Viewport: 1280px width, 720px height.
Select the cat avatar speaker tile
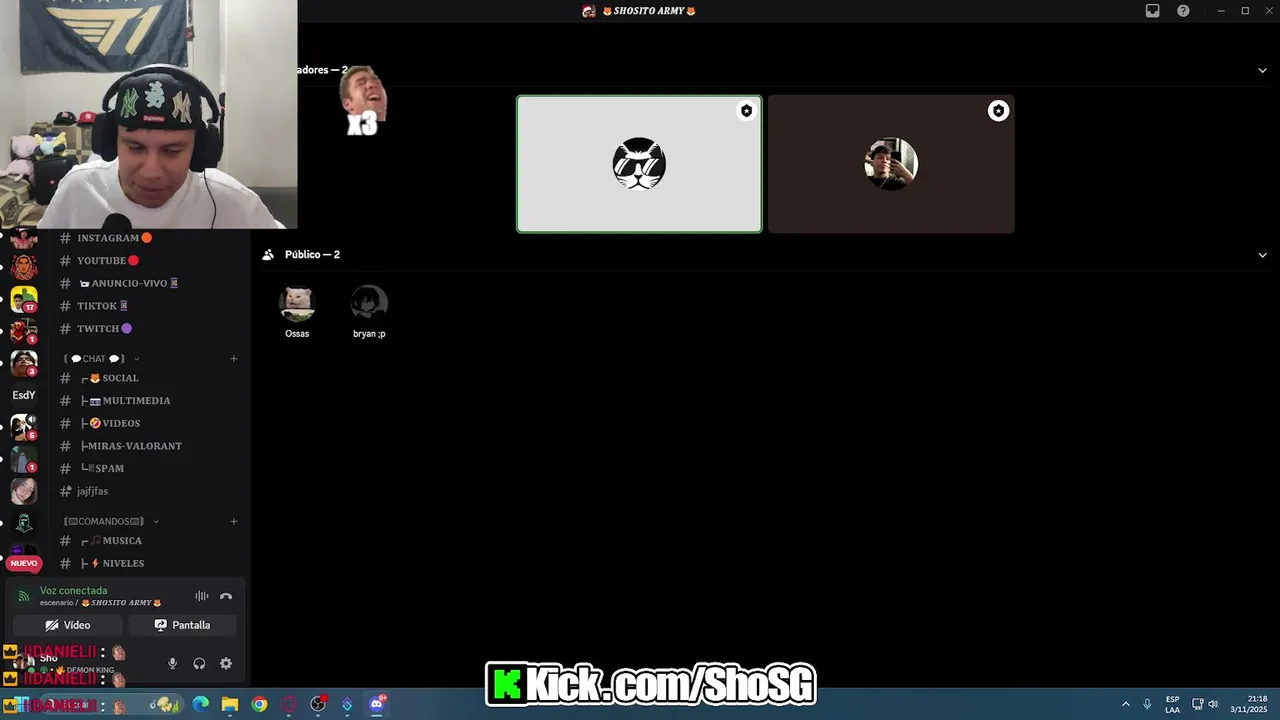click(x=639, y=164)
